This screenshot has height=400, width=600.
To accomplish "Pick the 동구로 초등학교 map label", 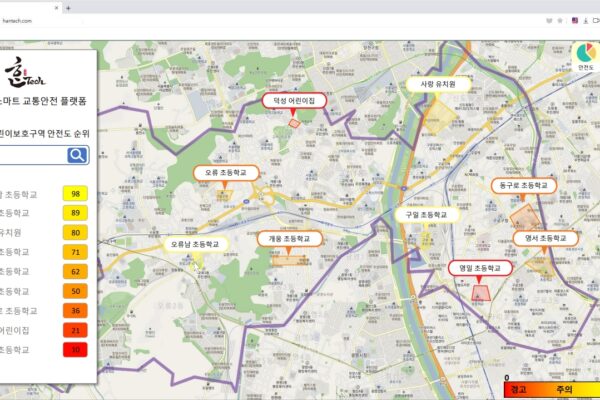I will 522,186.
